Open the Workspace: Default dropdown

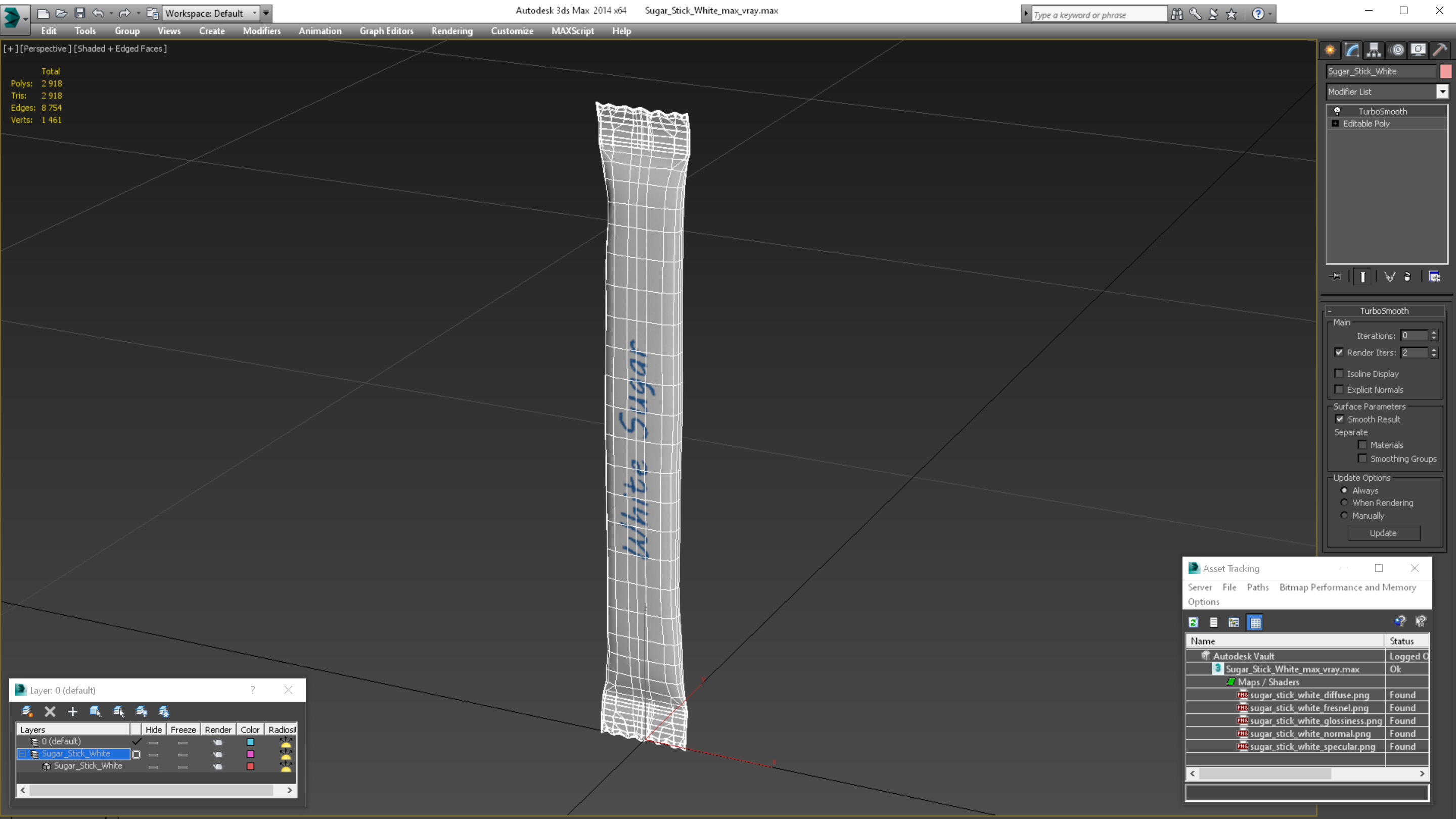[x=210, y=13]
